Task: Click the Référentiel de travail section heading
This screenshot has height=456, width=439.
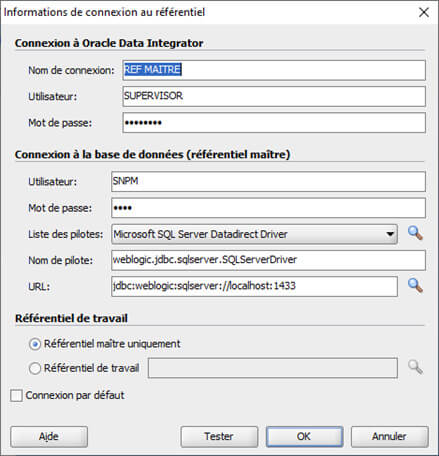Action: (x=71, y=318)
